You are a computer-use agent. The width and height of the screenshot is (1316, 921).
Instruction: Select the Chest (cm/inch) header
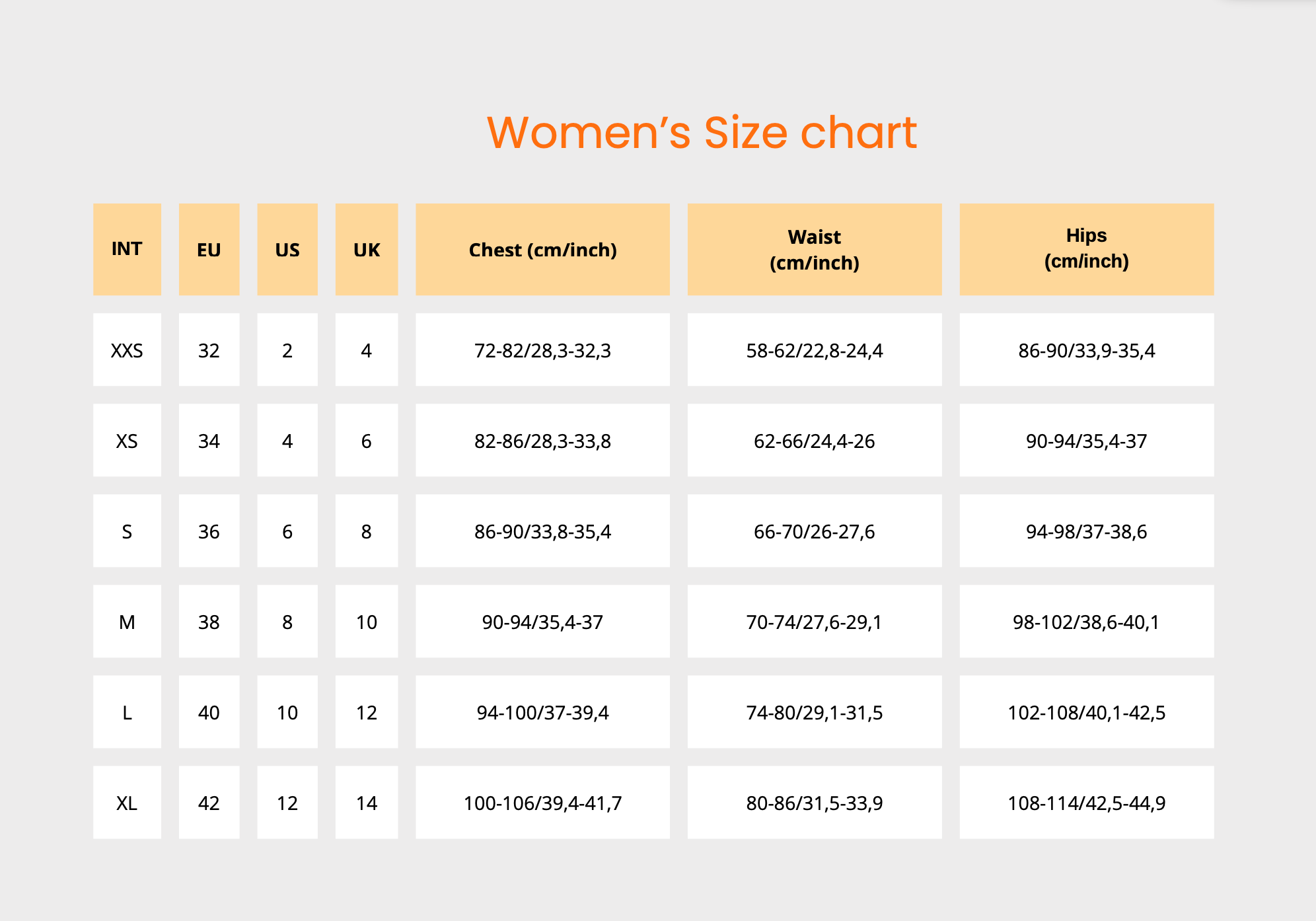pos(542,250)
